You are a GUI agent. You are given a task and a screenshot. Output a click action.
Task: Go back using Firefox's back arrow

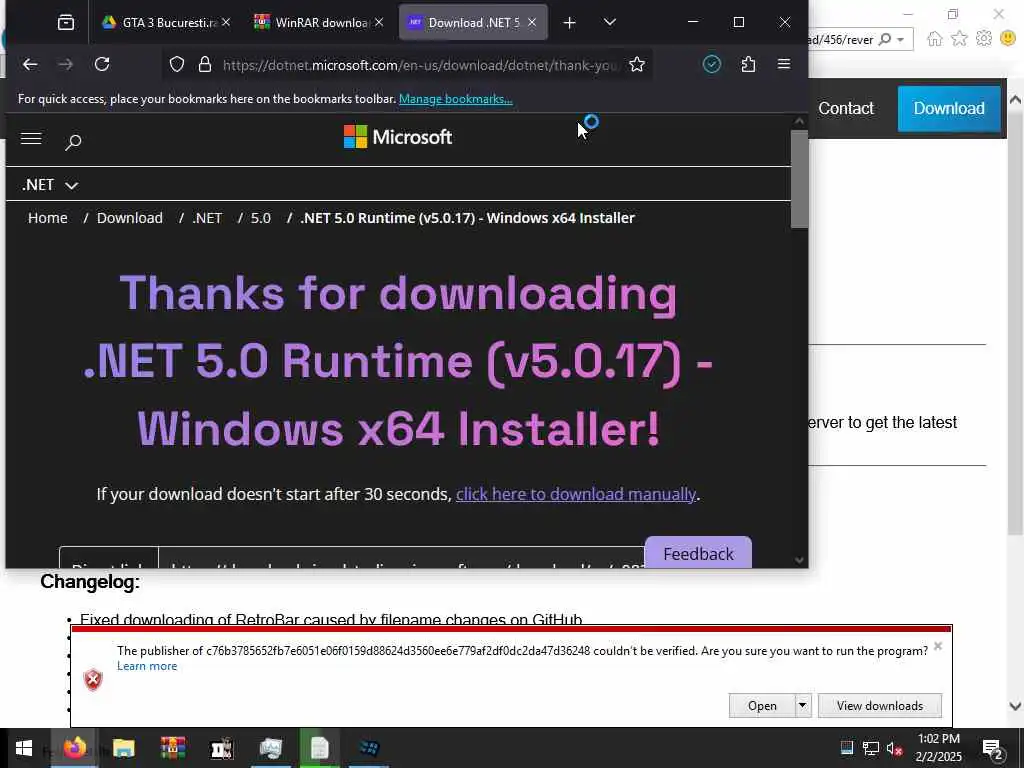pos(30,64)
